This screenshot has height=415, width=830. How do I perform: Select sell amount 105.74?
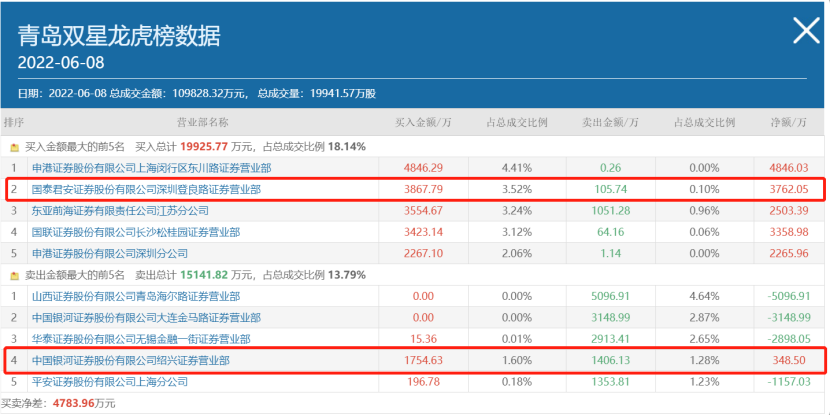610,190
